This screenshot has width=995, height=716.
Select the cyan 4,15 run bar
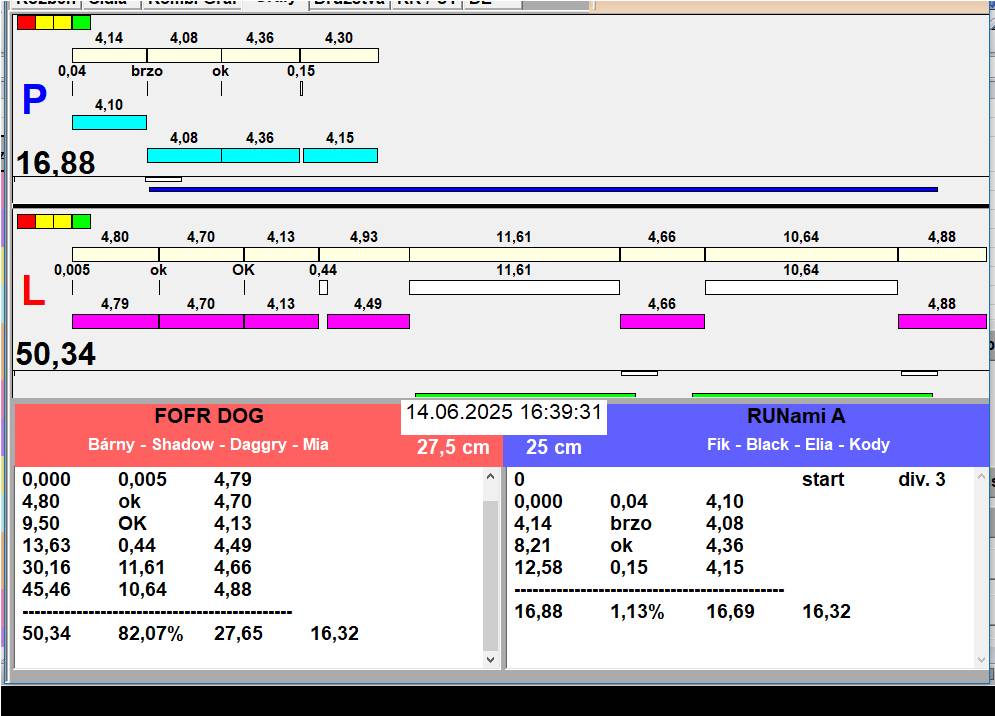(x=340, y=155)
